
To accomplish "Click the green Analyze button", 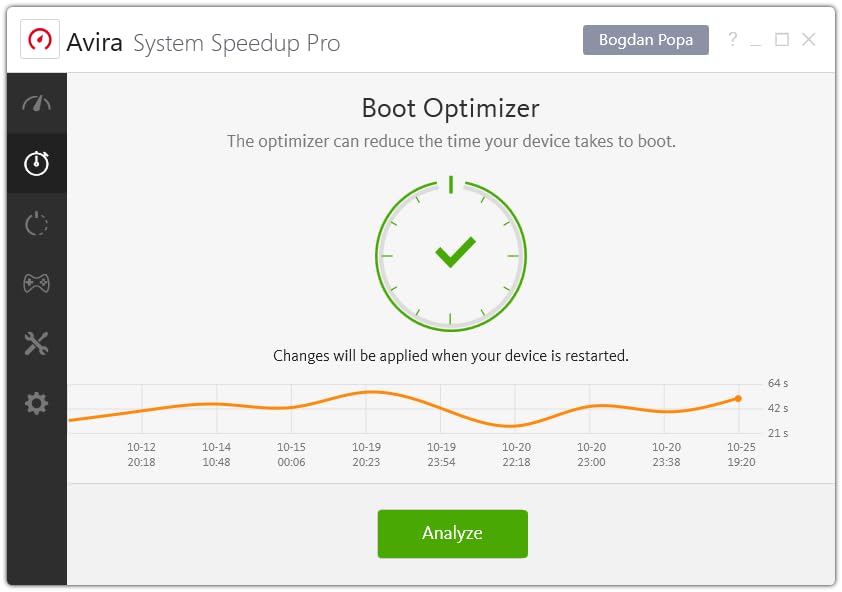I will click(452, 533).
